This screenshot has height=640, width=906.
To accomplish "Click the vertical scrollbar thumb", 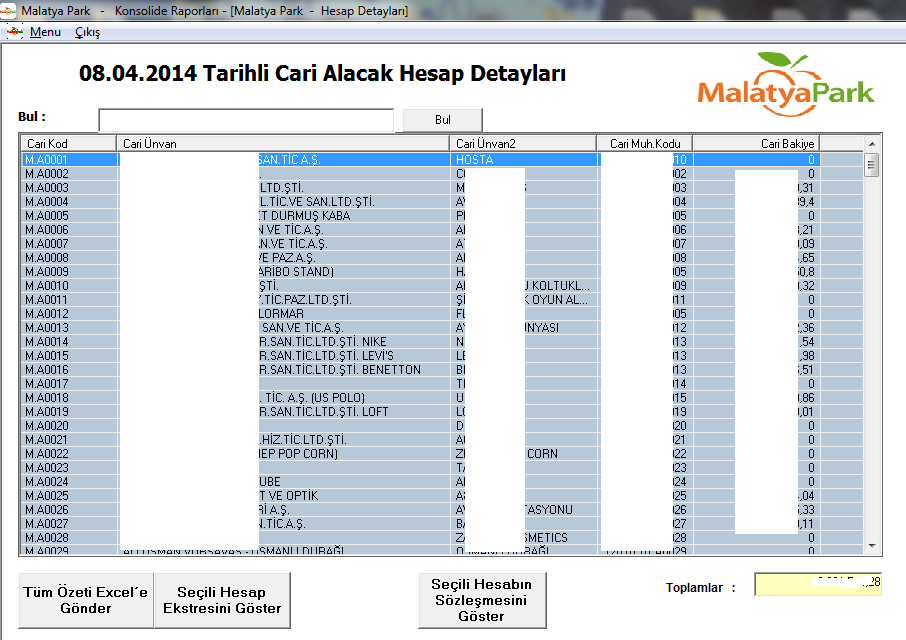I will coord(872,165).
